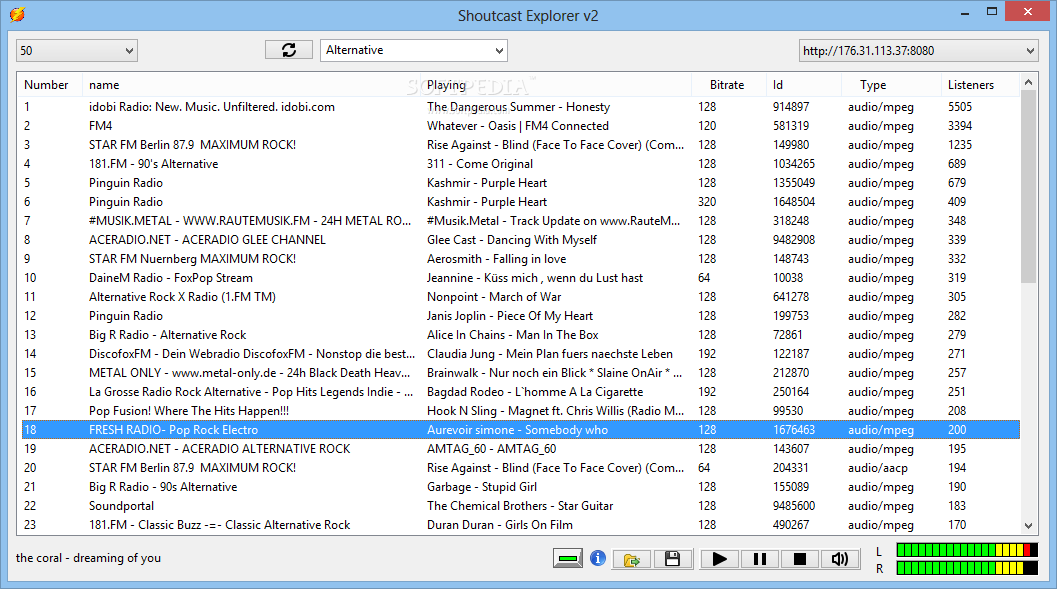Stop the stream with Stop button

click(x=799, y=559)
